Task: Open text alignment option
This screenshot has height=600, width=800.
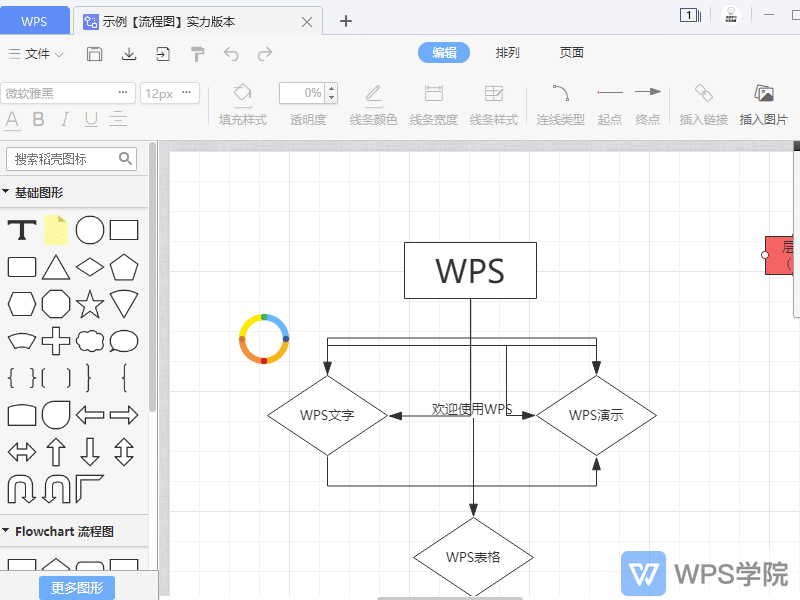Action: [x=118, y=119]
